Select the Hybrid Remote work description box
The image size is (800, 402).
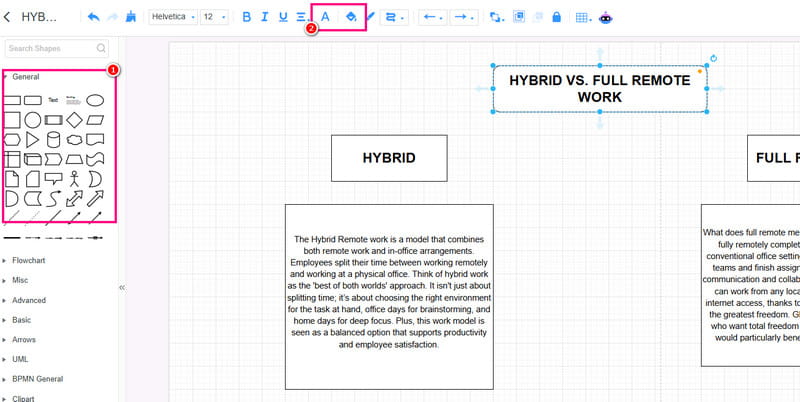pyautogui.click(x=389, y=297)
